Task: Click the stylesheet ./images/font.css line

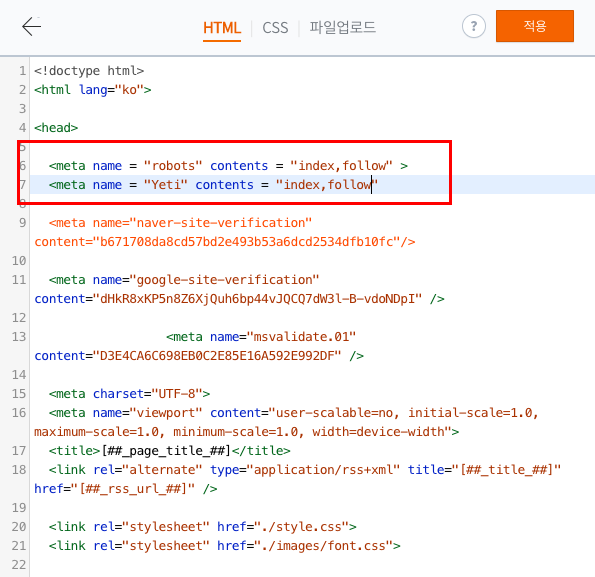Action: [225, 546]
